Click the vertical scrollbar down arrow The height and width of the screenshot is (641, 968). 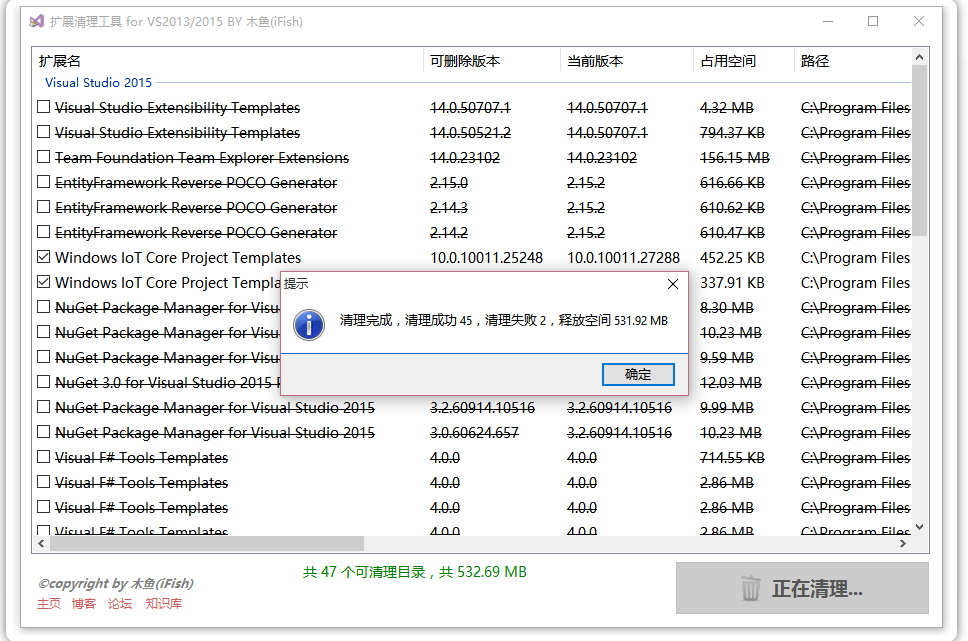pyautogui.click(x=919, y=527)
